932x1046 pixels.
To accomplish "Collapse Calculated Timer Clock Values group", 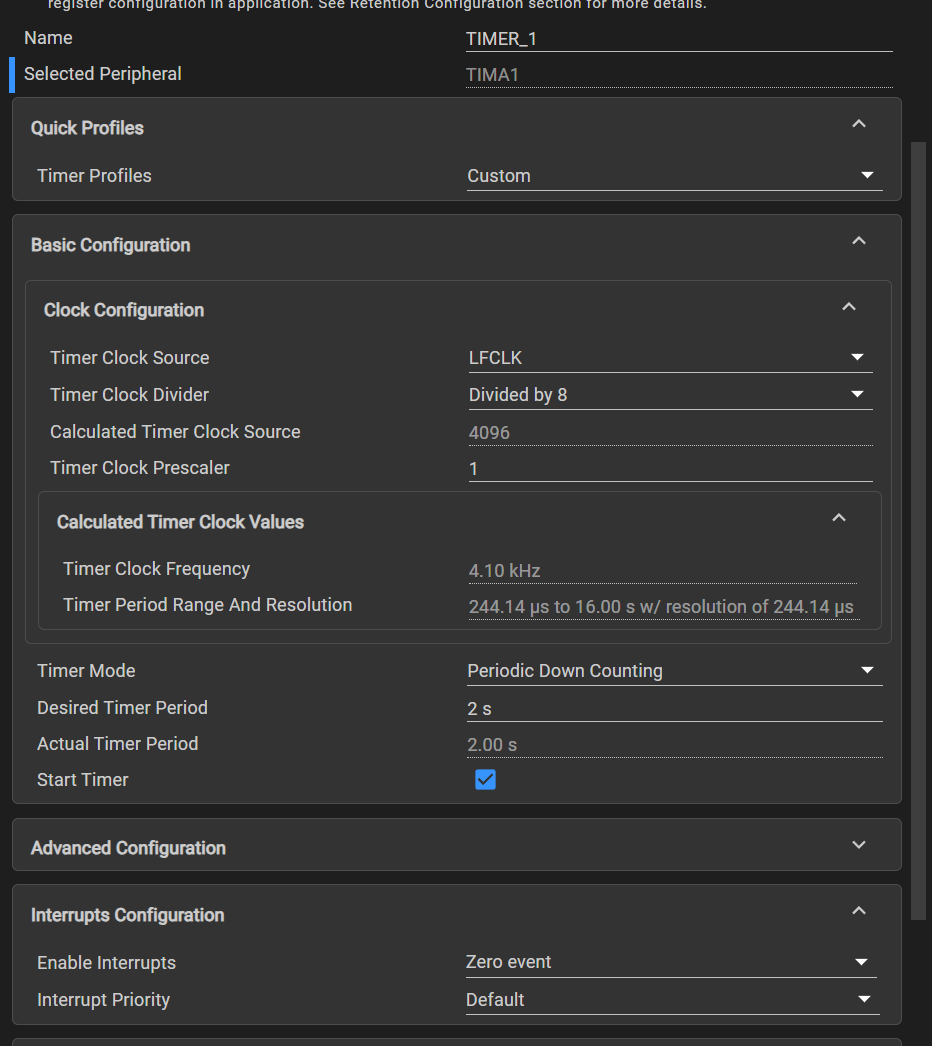I will point(839,518).
